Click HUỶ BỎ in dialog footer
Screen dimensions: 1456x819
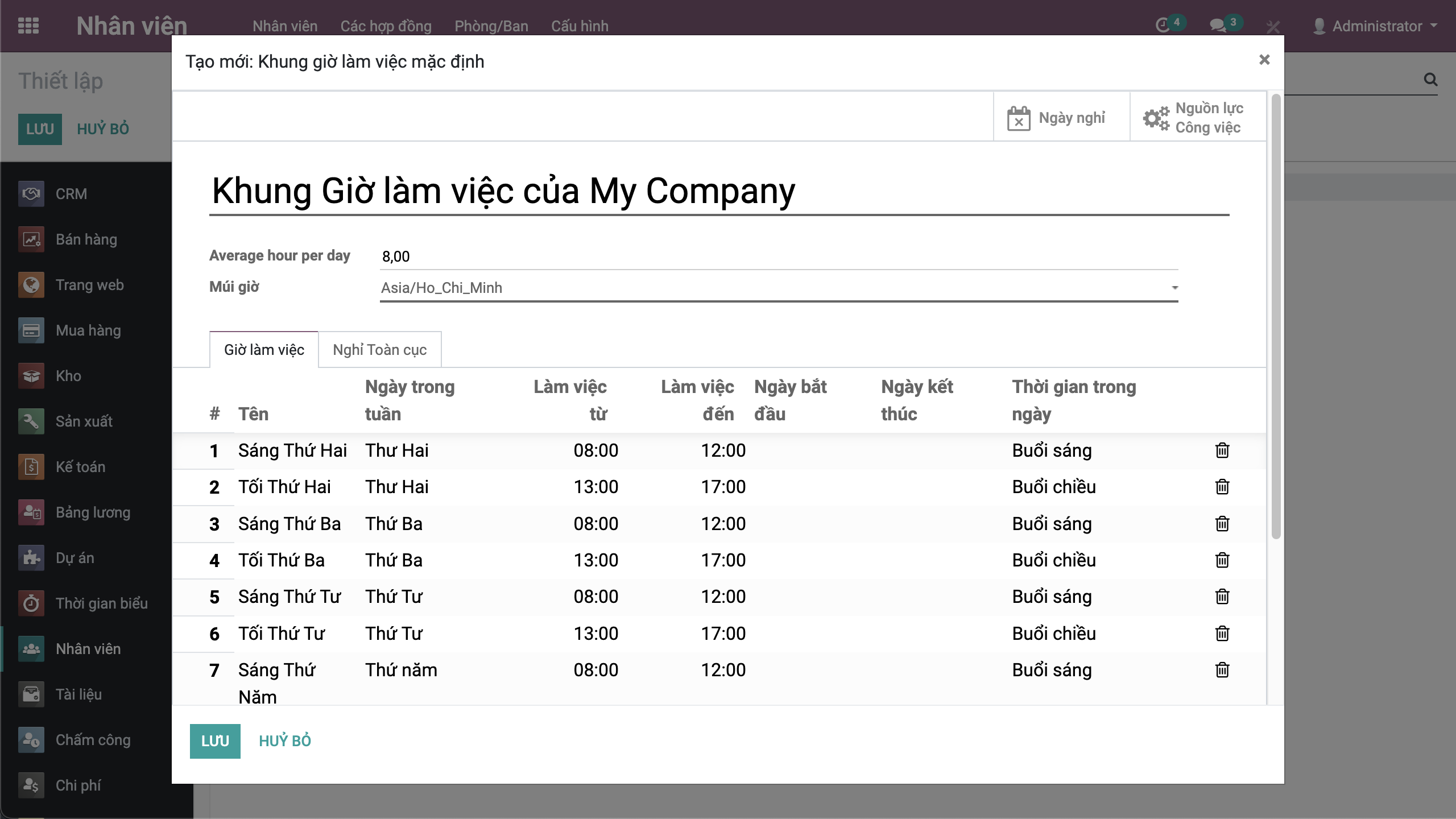tap(285, 741)
